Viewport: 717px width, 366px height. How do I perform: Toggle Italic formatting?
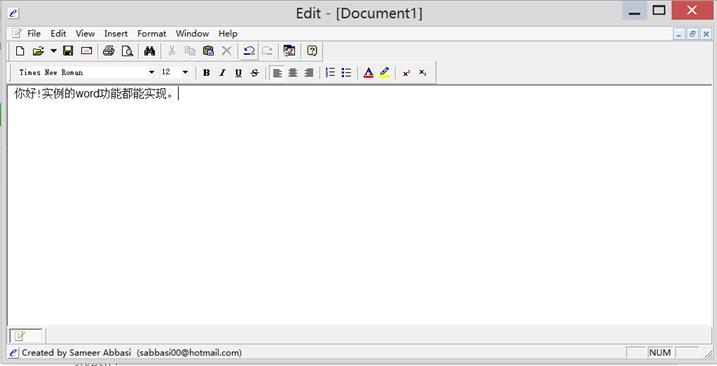click(x=222, y=73)
